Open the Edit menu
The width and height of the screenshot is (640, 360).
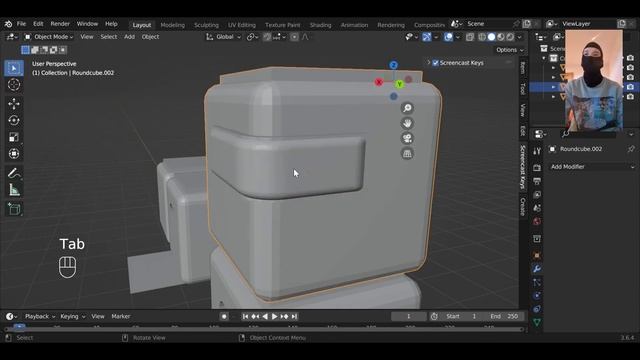(38, 24)
